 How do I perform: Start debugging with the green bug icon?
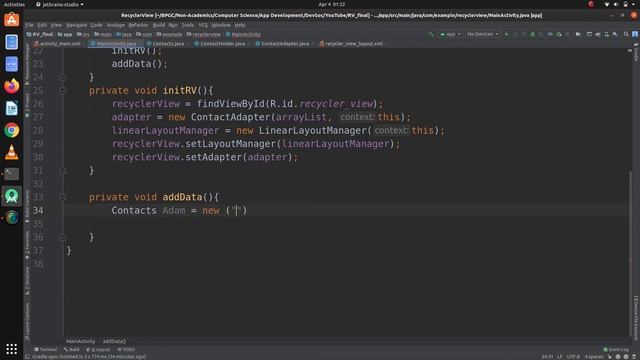532,34
